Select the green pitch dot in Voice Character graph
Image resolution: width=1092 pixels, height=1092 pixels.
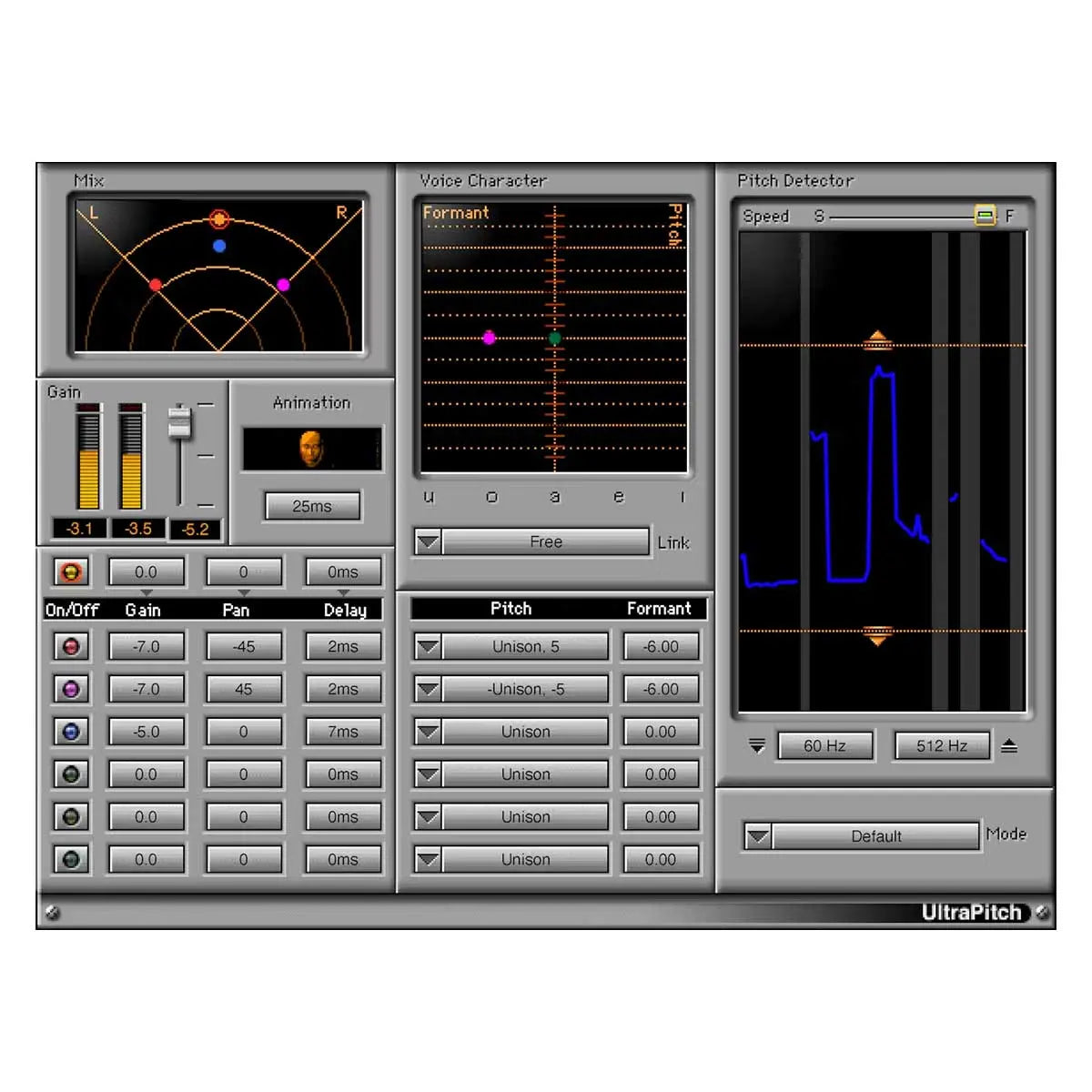point(553,338)
